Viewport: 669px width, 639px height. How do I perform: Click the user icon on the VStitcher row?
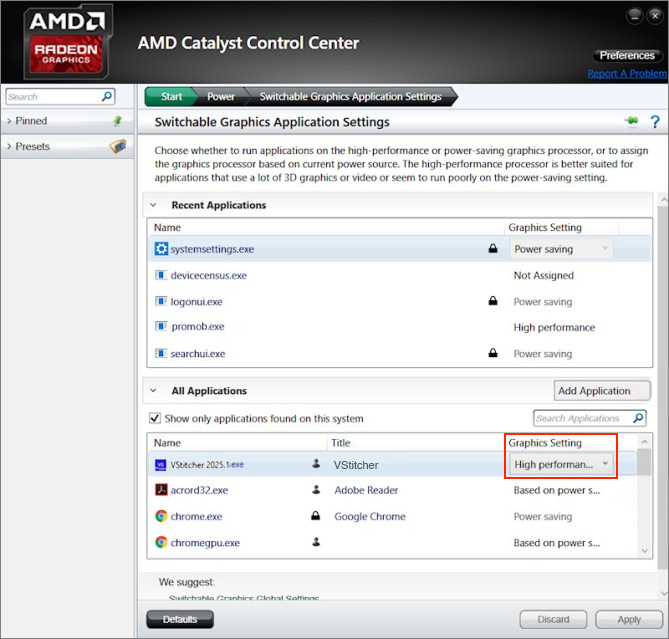point(316,464)
